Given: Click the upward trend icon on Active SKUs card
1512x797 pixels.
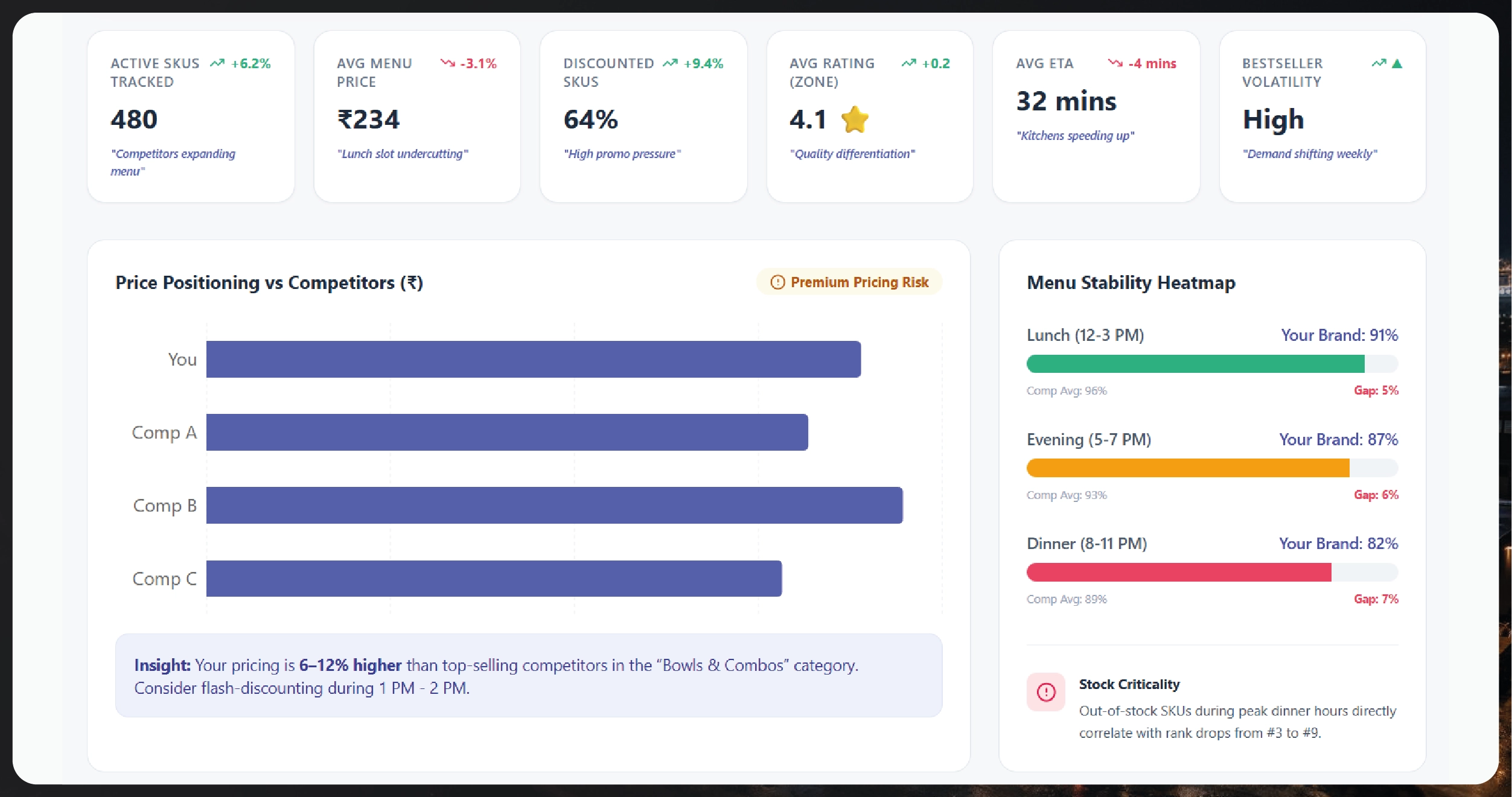Looking at the screenshot, I should pos(219,63).
